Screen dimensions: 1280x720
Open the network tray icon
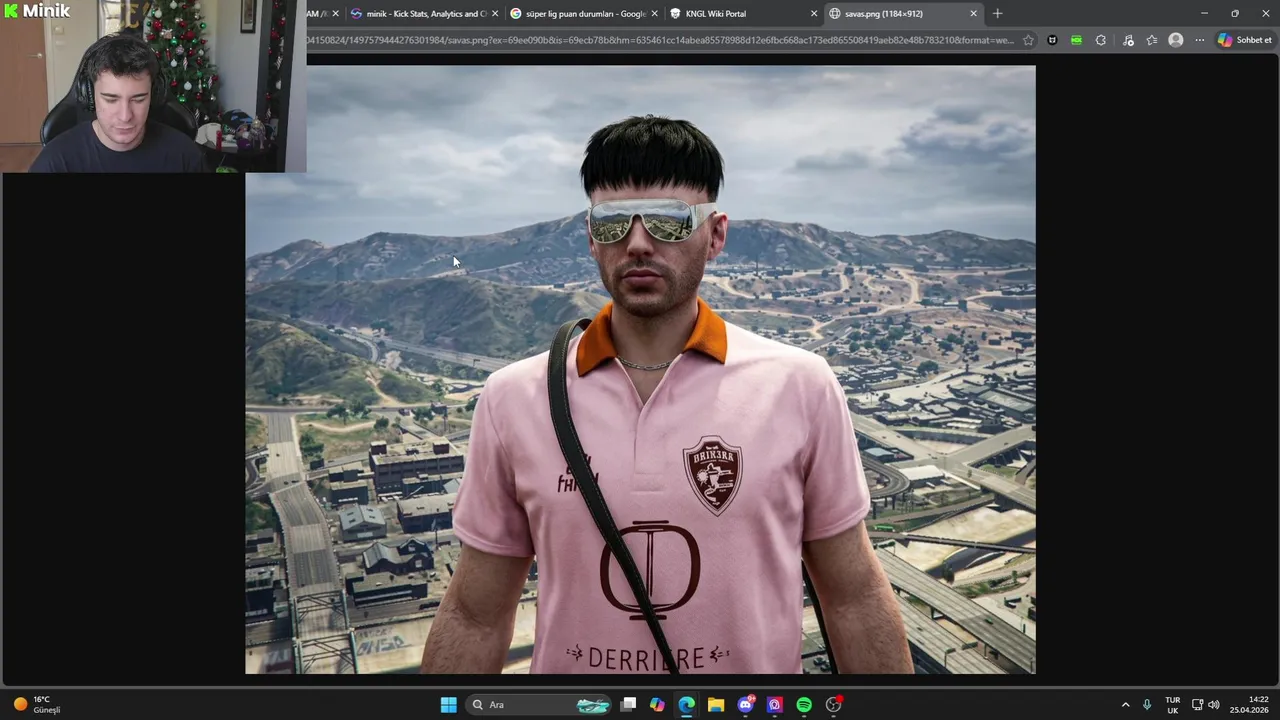tap(1197, 705)
